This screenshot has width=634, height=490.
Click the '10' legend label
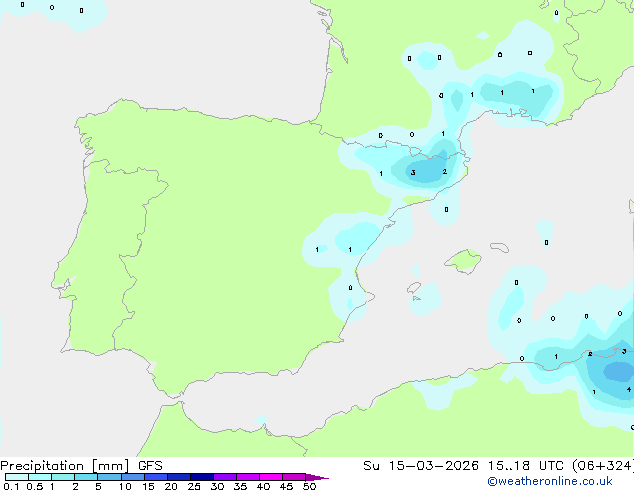tap(125, 486)
